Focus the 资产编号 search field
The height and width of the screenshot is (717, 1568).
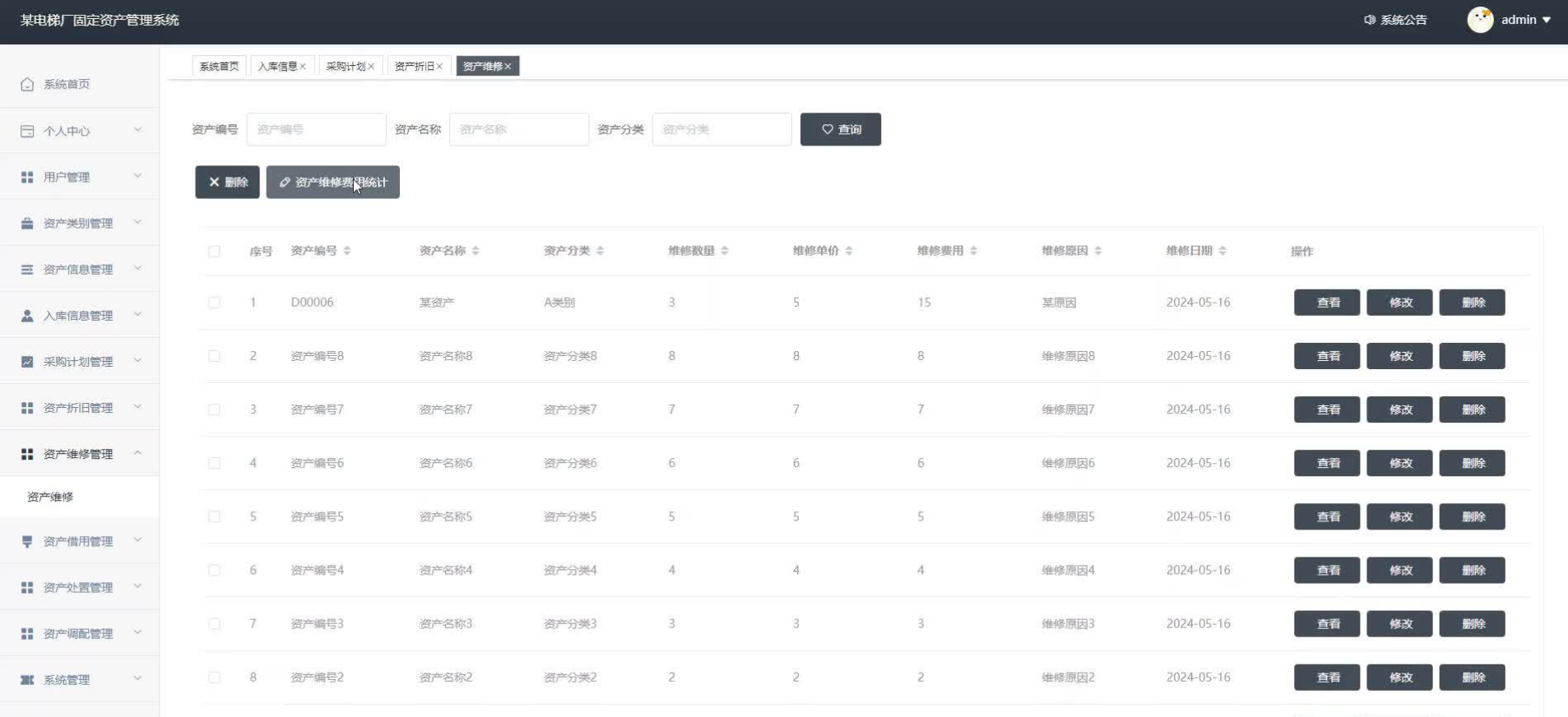[x=316, y=129]
